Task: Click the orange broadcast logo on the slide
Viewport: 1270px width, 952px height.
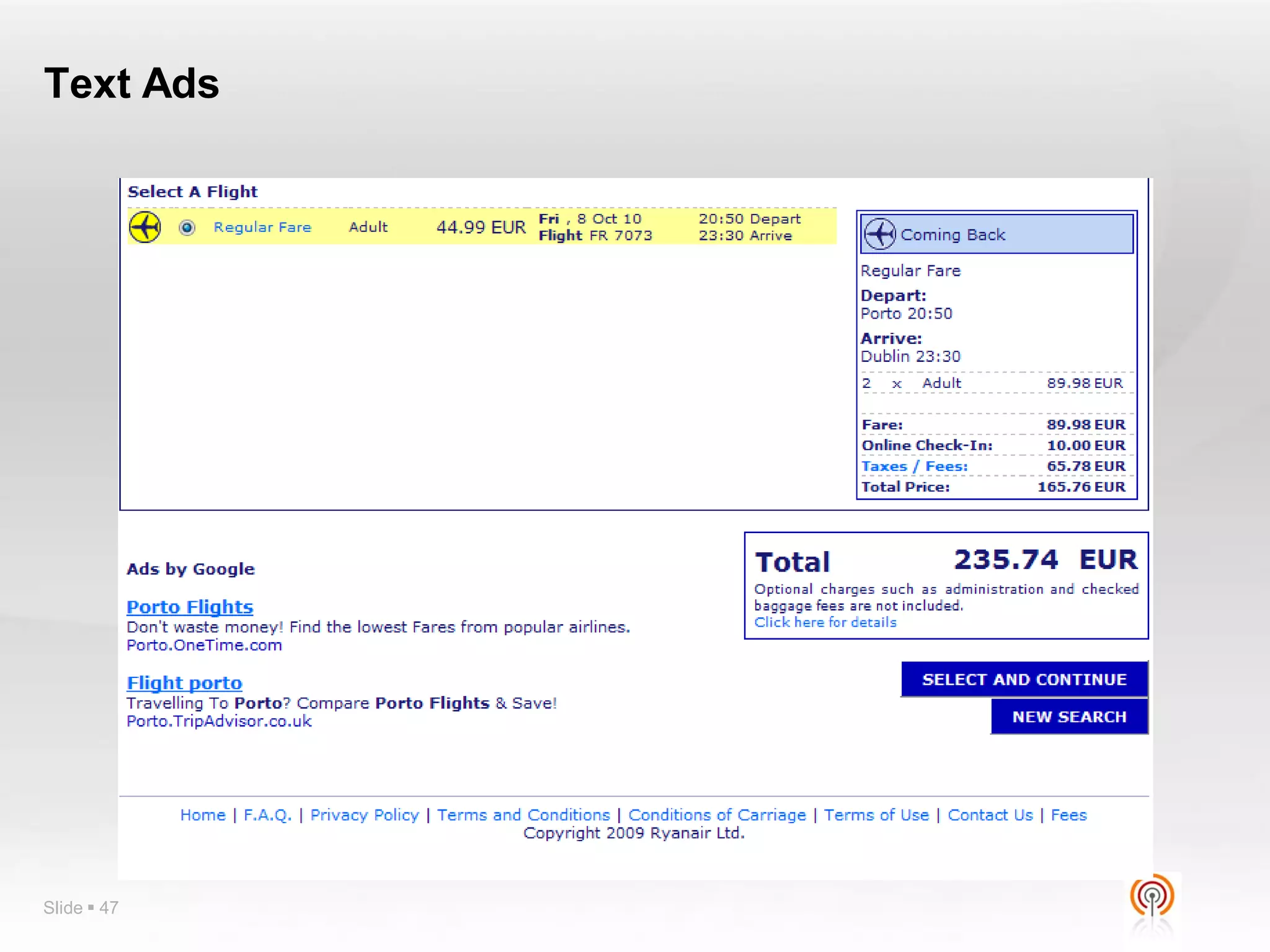Action: pos(1152,896)
